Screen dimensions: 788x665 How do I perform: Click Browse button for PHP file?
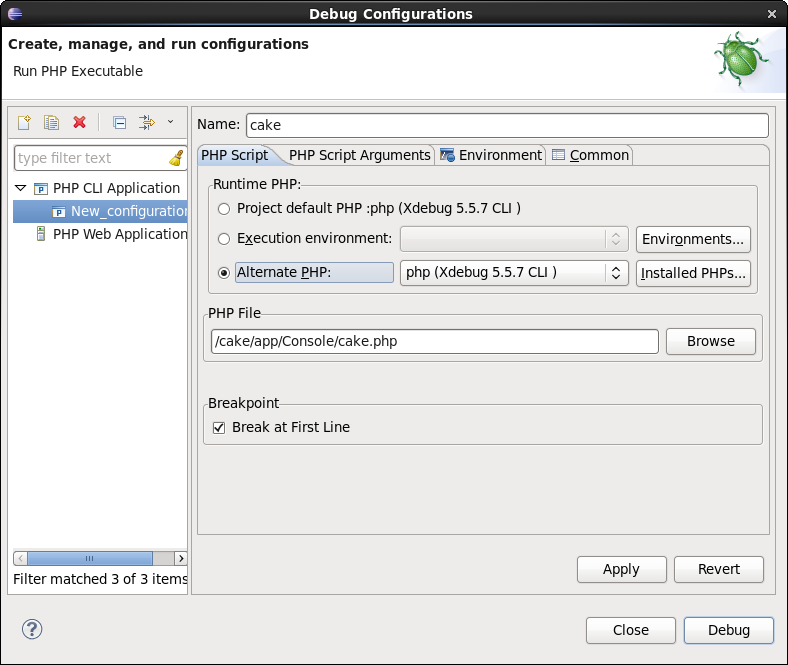tap(711, 341)
